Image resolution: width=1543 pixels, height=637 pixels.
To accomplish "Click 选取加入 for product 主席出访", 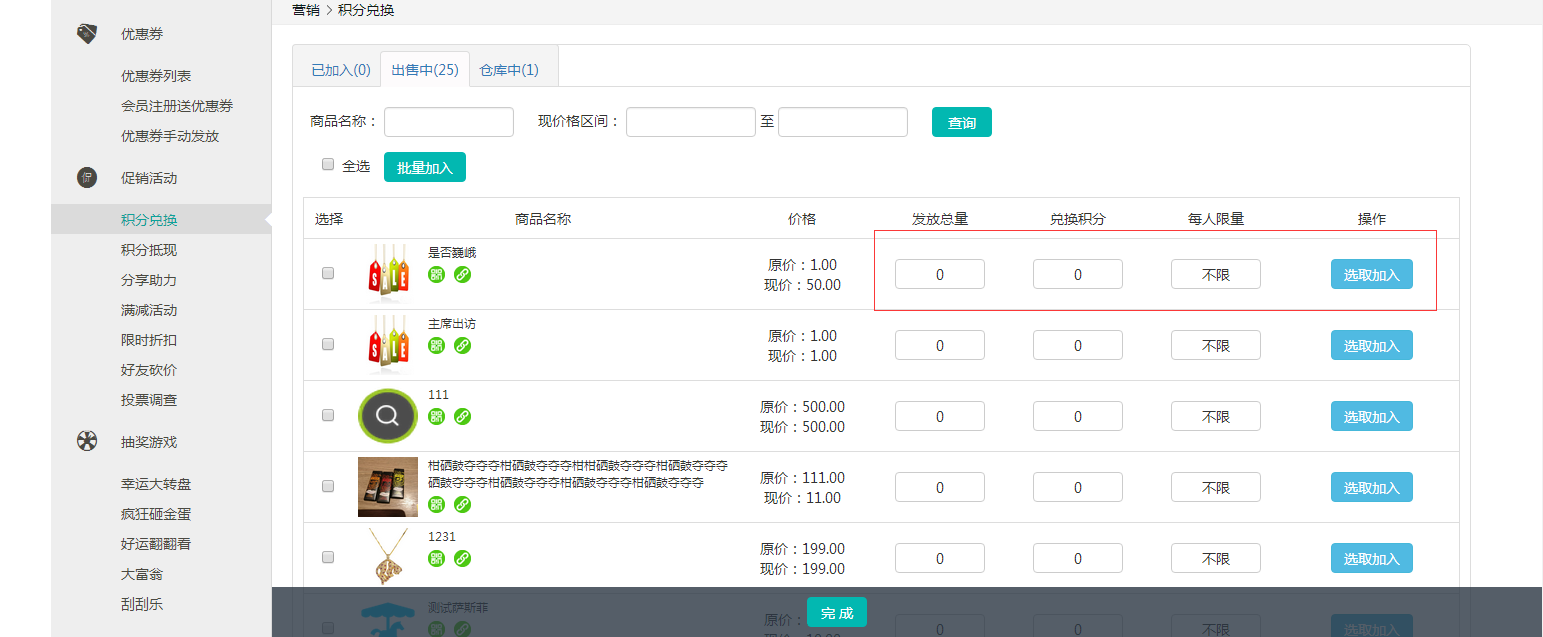I will point(1371,345).
